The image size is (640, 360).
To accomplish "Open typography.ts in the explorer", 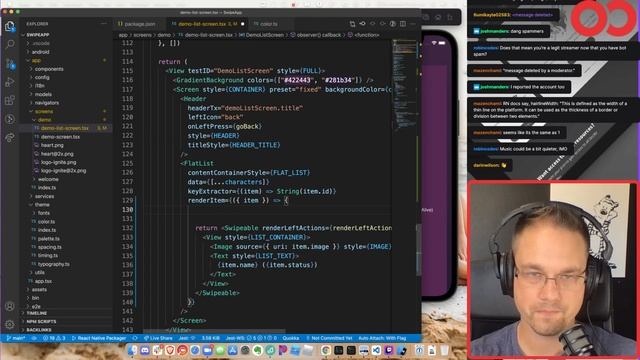I will (x=53, y=264).
